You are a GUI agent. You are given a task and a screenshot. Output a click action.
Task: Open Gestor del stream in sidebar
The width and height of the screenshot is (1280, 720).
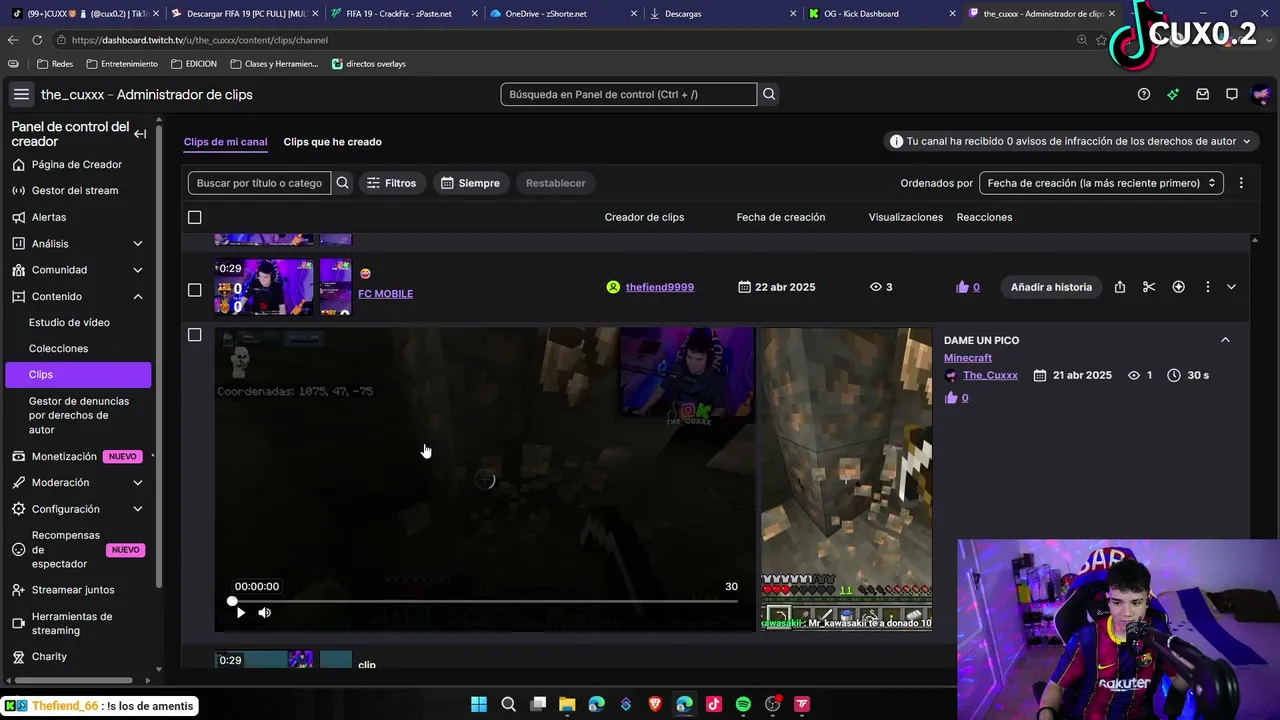[x=75, y=190]
